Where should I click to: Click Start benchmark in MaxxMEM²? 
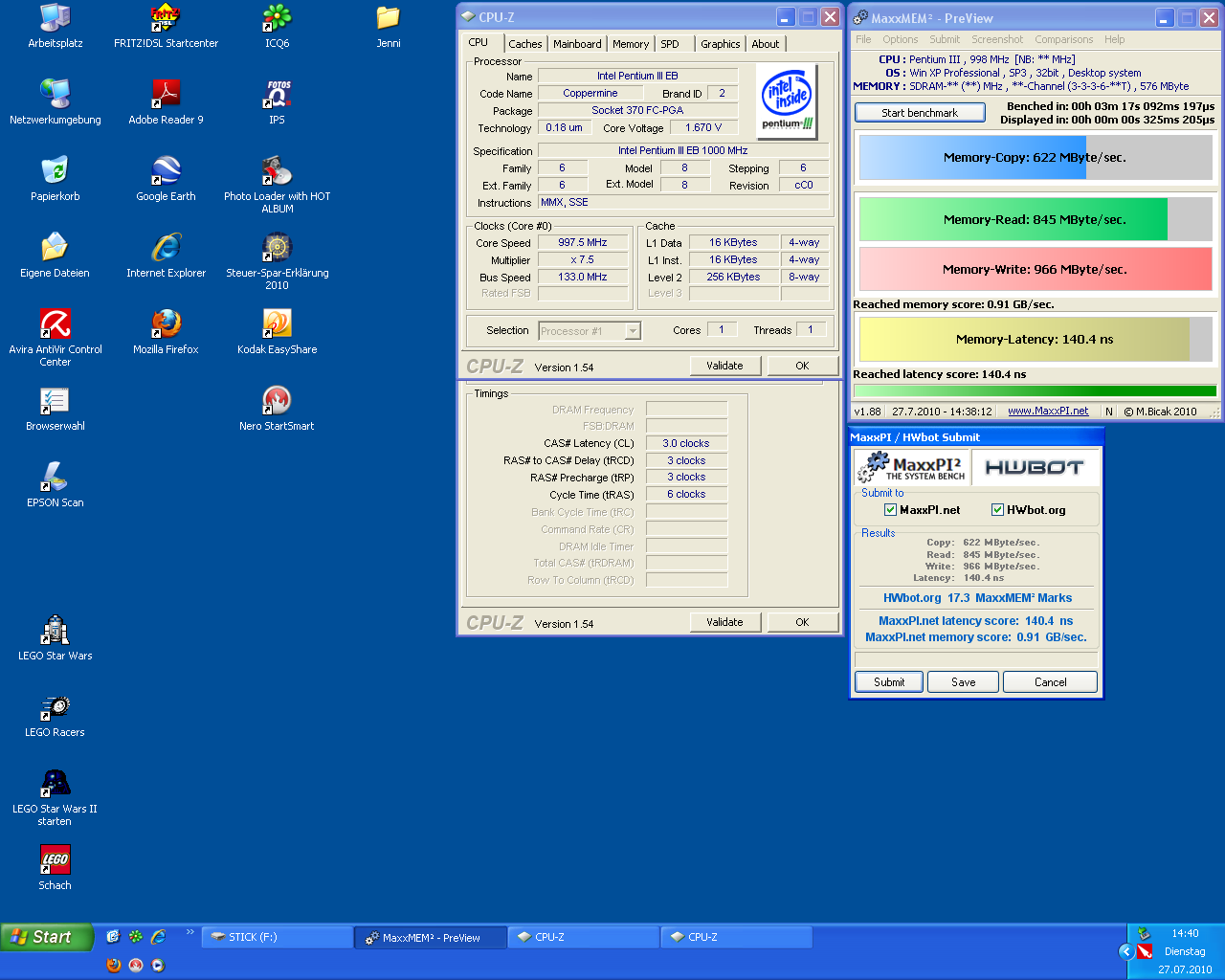(x=920, y=113)
